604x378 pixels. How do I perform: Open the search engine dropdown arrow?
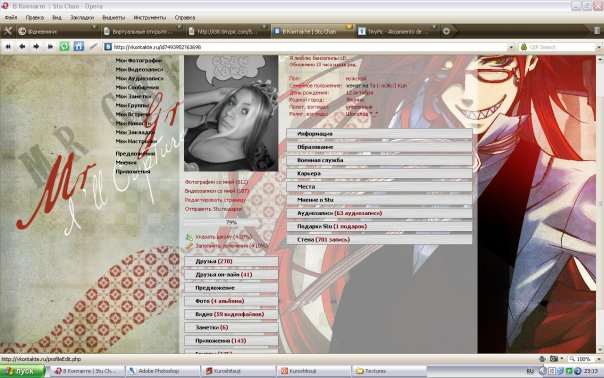click(x=599, y=47)
